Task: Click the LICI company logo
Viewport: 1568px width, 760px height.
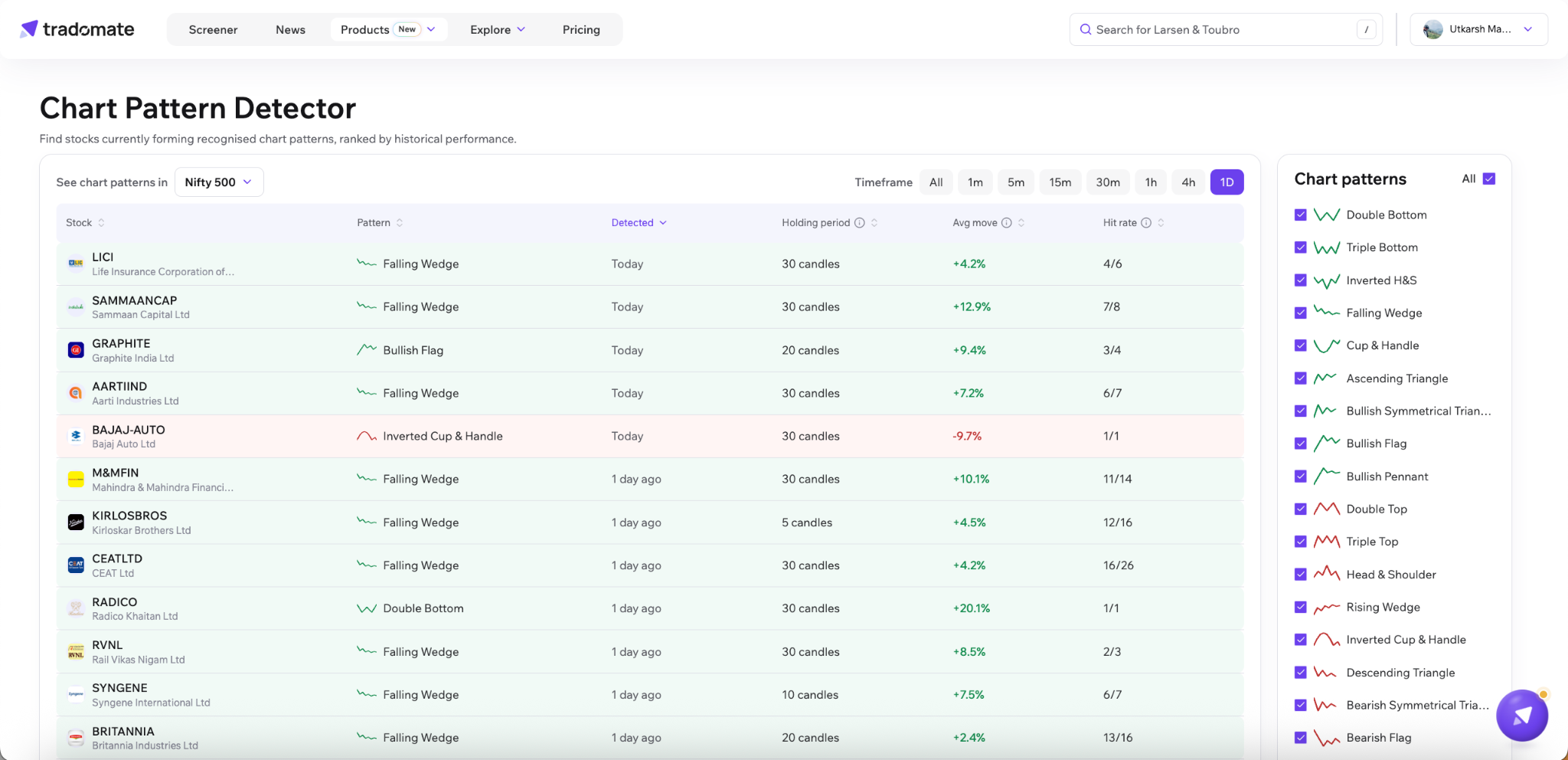Action: [76, 264]
